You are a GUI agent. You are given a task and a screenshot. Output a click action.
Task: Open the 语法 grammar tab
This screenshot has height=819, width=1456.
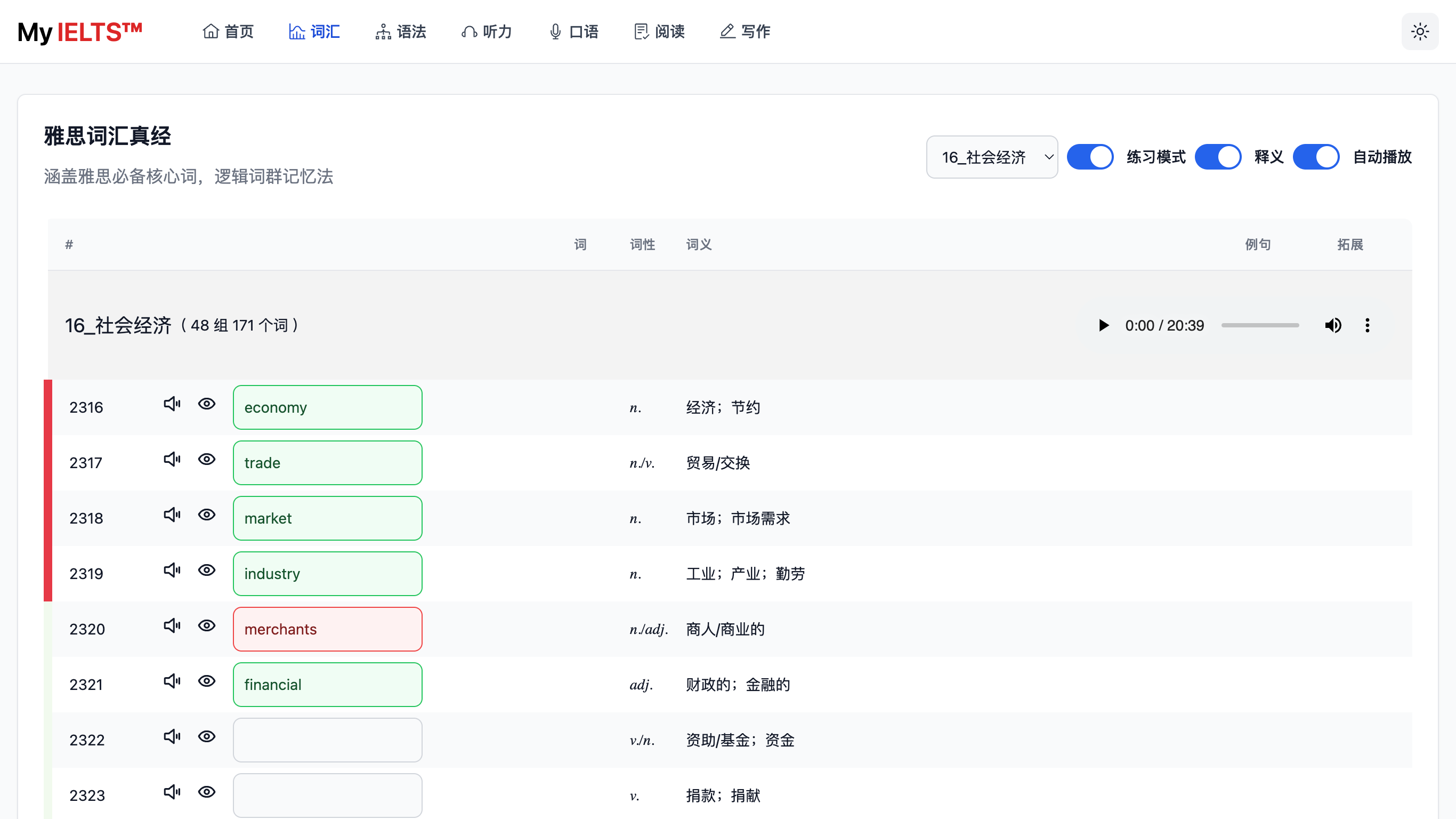point(401,31)
